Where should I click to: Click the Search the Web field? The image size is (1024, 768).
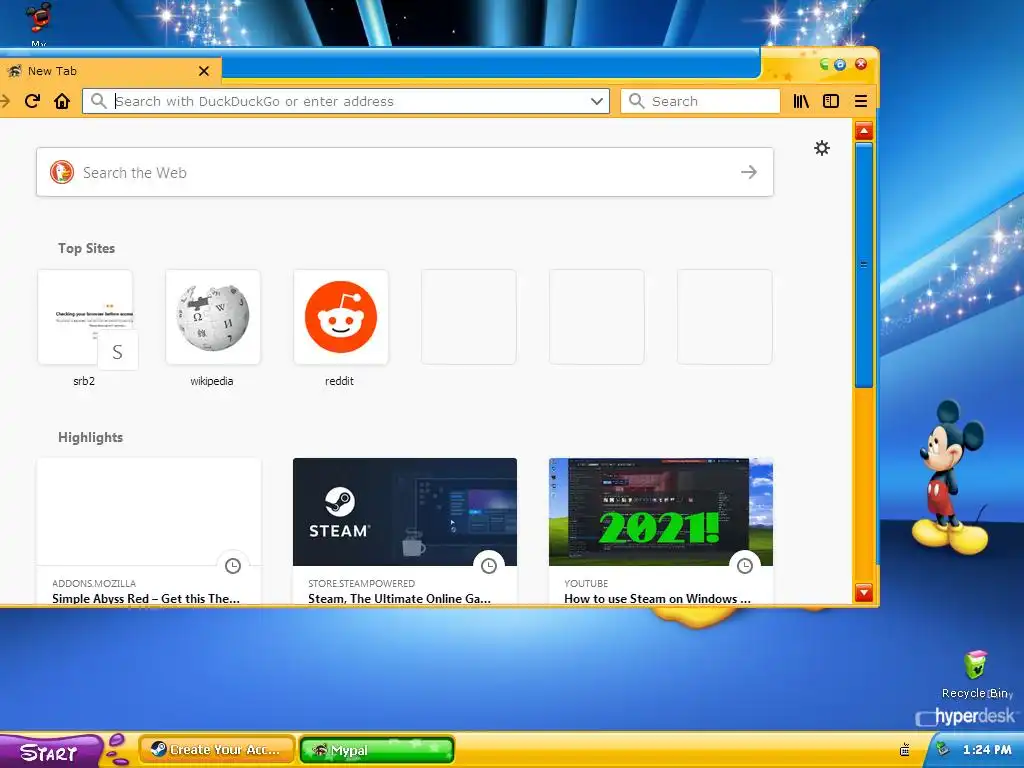click(405, 172)
